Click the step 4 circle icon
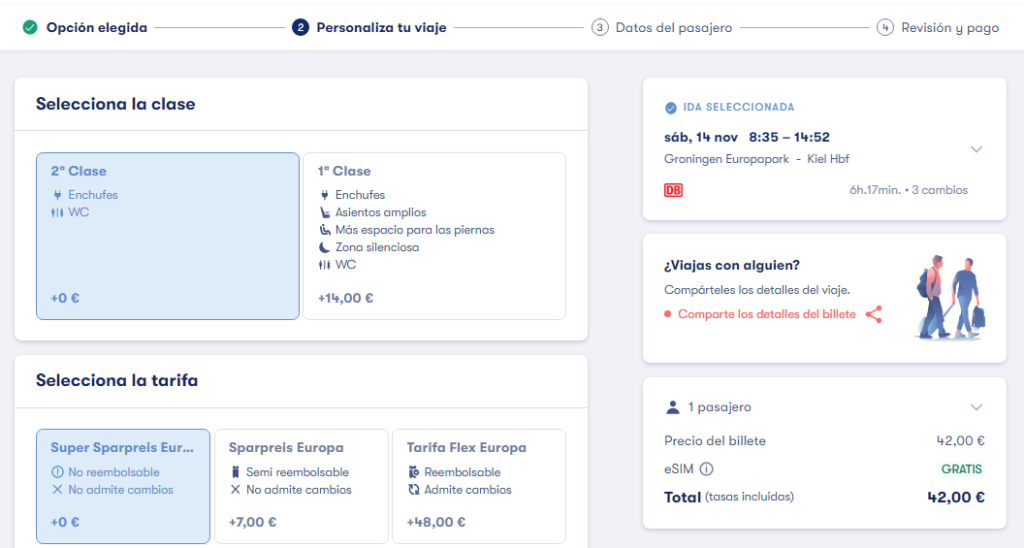The height and width of the screenshot is (548, 1024). [x=885, y=27]
